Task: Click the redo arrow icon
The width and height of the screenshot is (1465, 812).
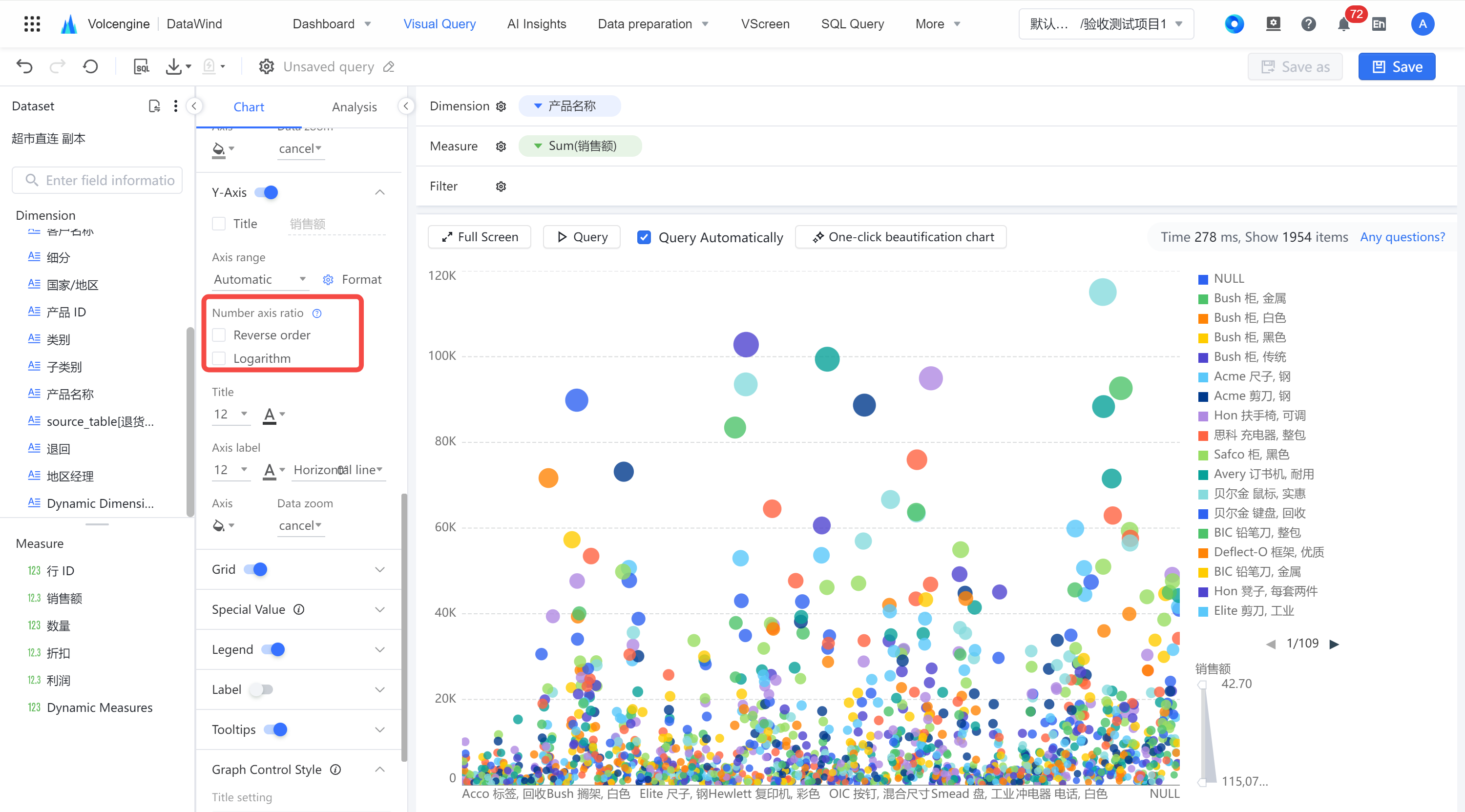Action: tap(58, 66)
